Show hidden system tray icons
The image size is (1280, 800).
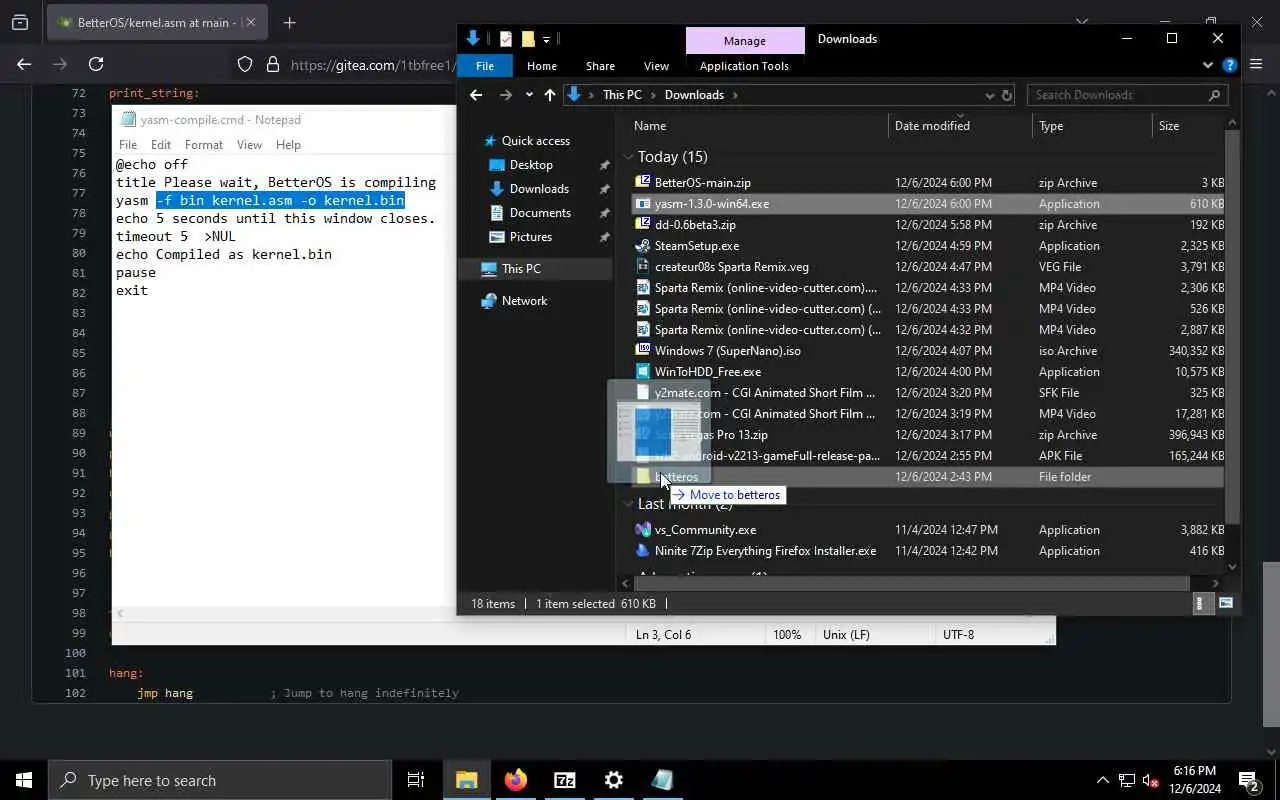click(x=1103, y=781)
